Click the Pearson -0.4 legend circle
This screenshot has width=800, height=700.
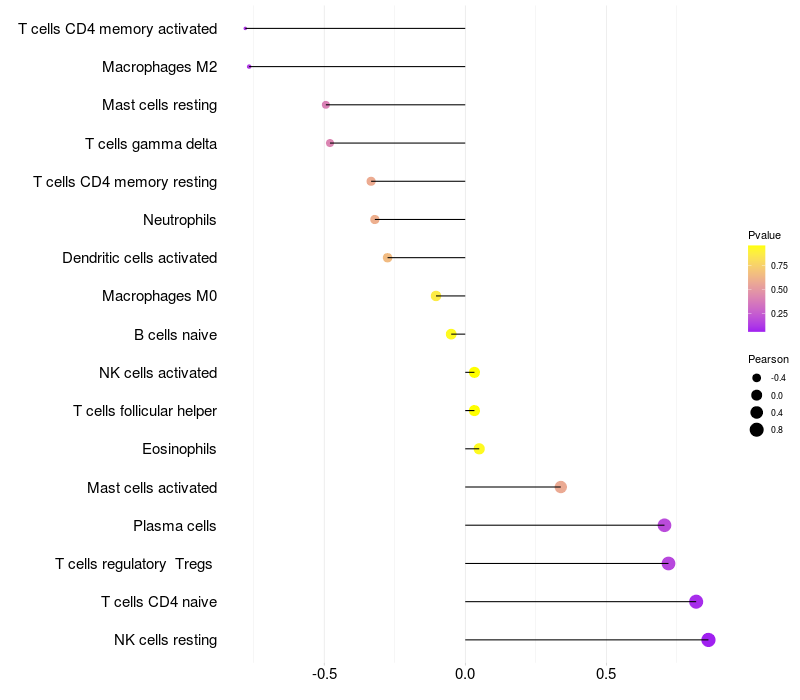click(x=757, y=378)
